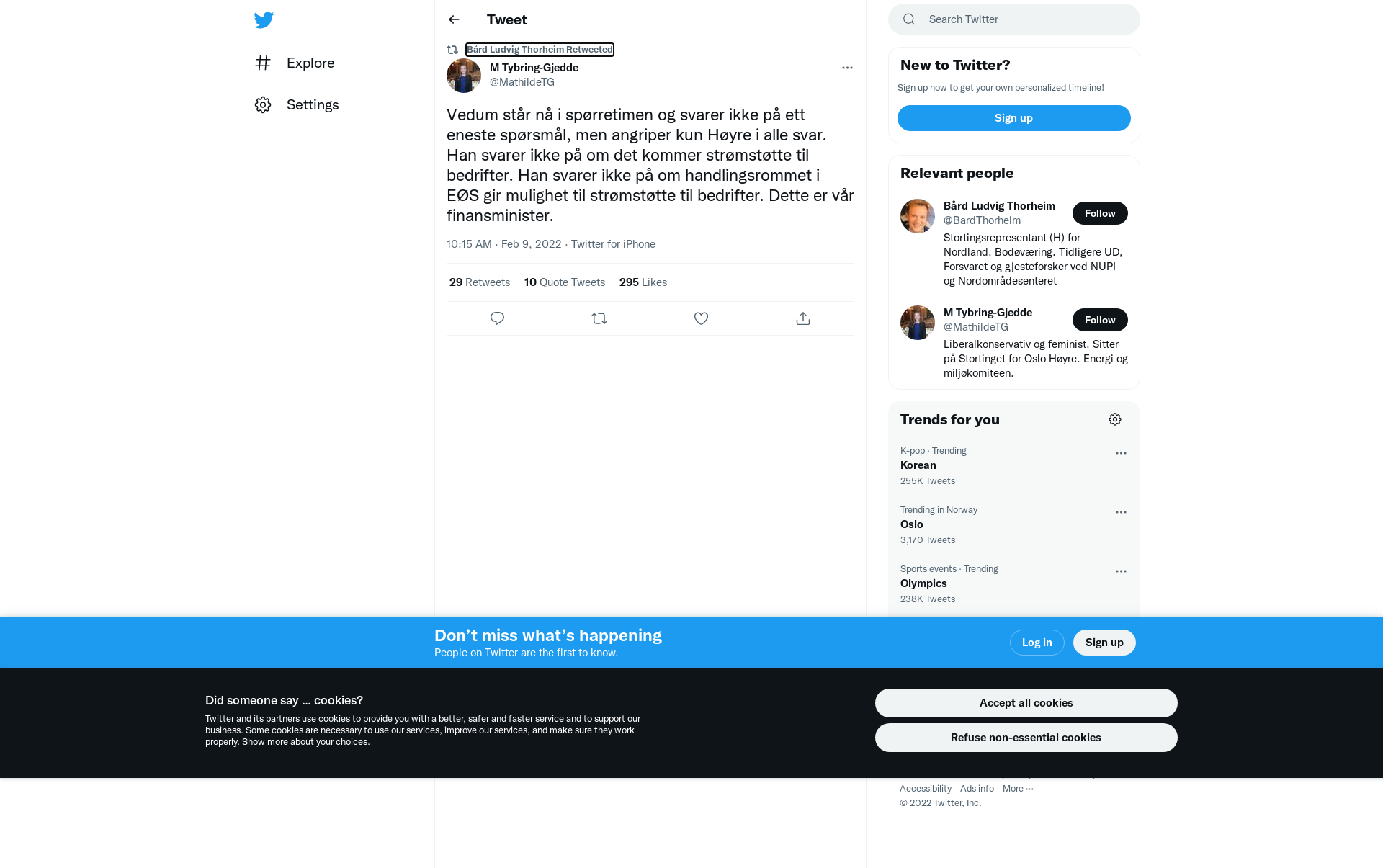The width and height of the screenshot is (1383, 868).
Task: Open M Tybring-Gjedde's avatar on tweet
Action: 464,76
